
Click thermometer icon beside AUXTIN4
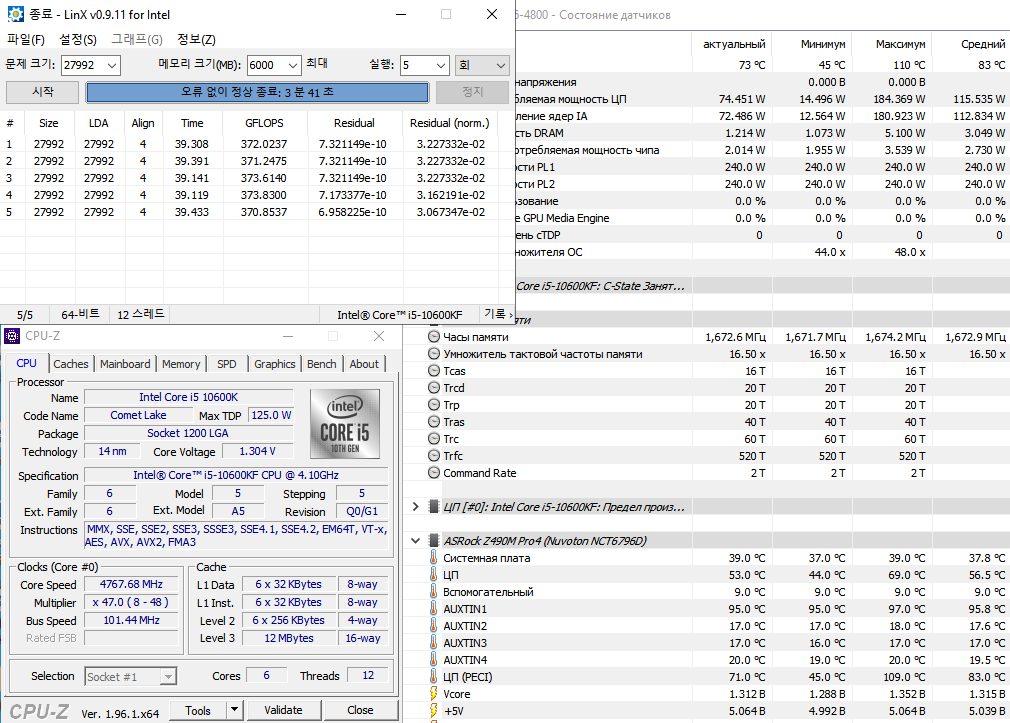click(x=434, y=660)
